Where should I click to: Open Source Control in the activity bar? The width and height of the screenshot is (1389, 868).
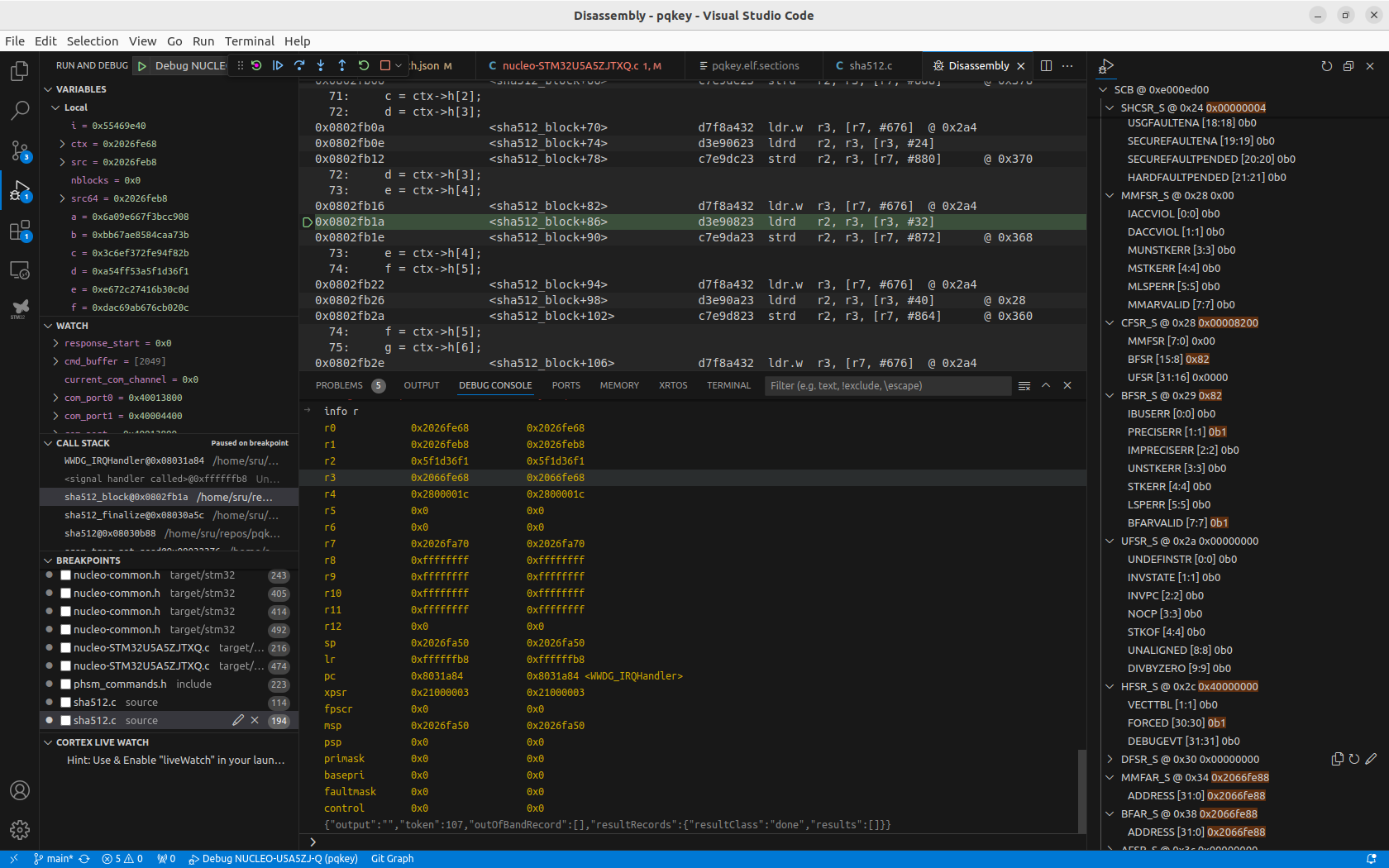click(x=20, y=150)
